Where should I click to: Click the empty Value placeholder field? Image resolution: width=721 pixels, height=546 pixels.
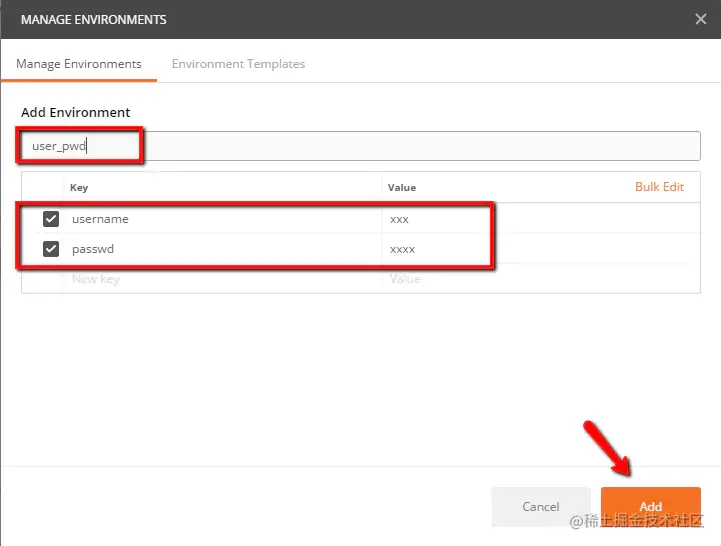[541, 279]
